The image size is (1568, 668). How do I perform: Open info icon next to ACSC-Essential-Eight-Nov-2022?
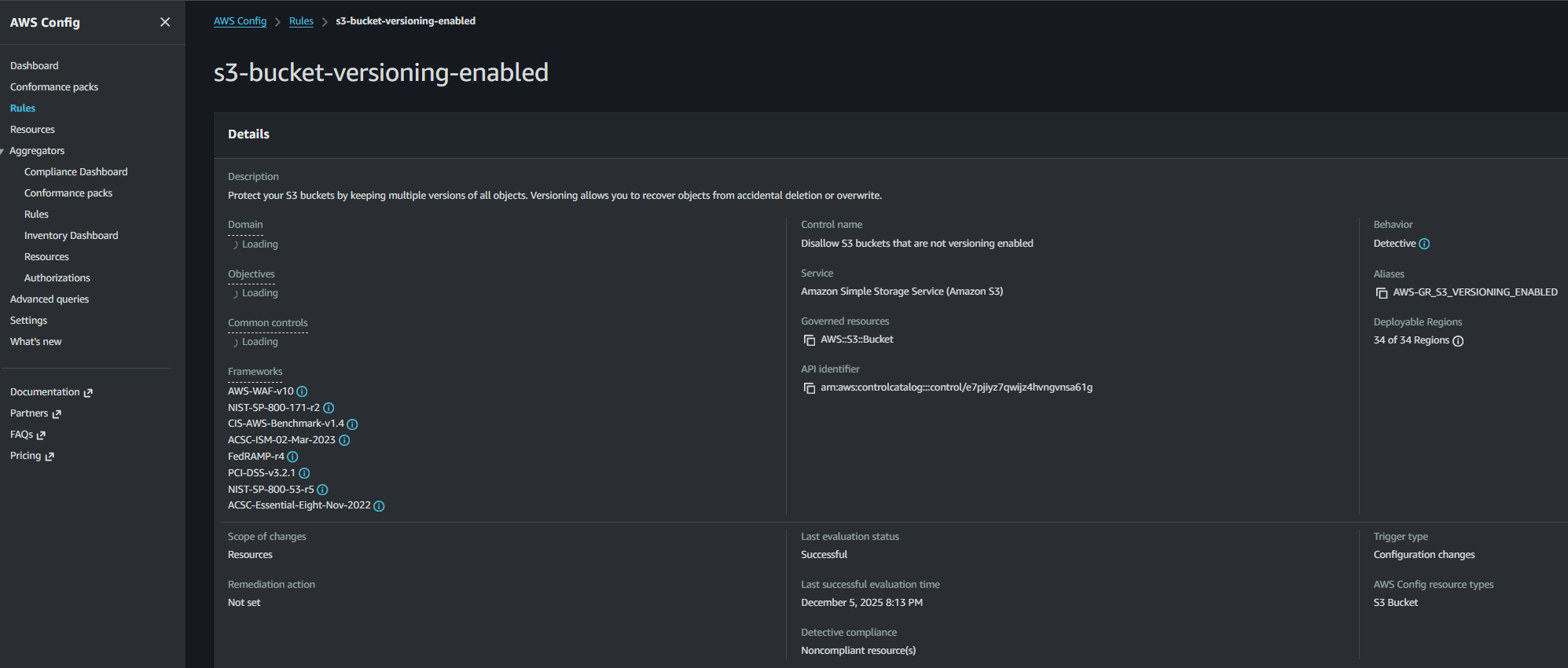(379, 506)
